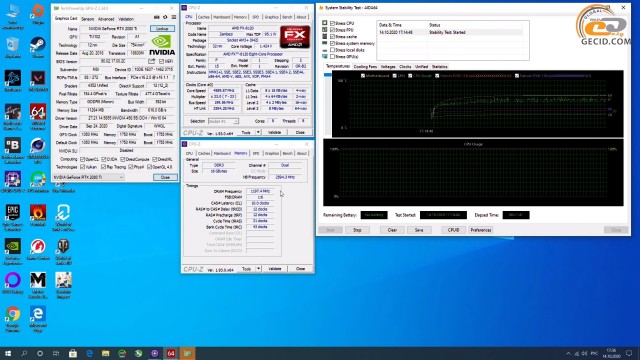The height and width of the screenshot is (360, 640).
Task: Launch the AIDA64 desktop shortcut
Action: [38, 117]
